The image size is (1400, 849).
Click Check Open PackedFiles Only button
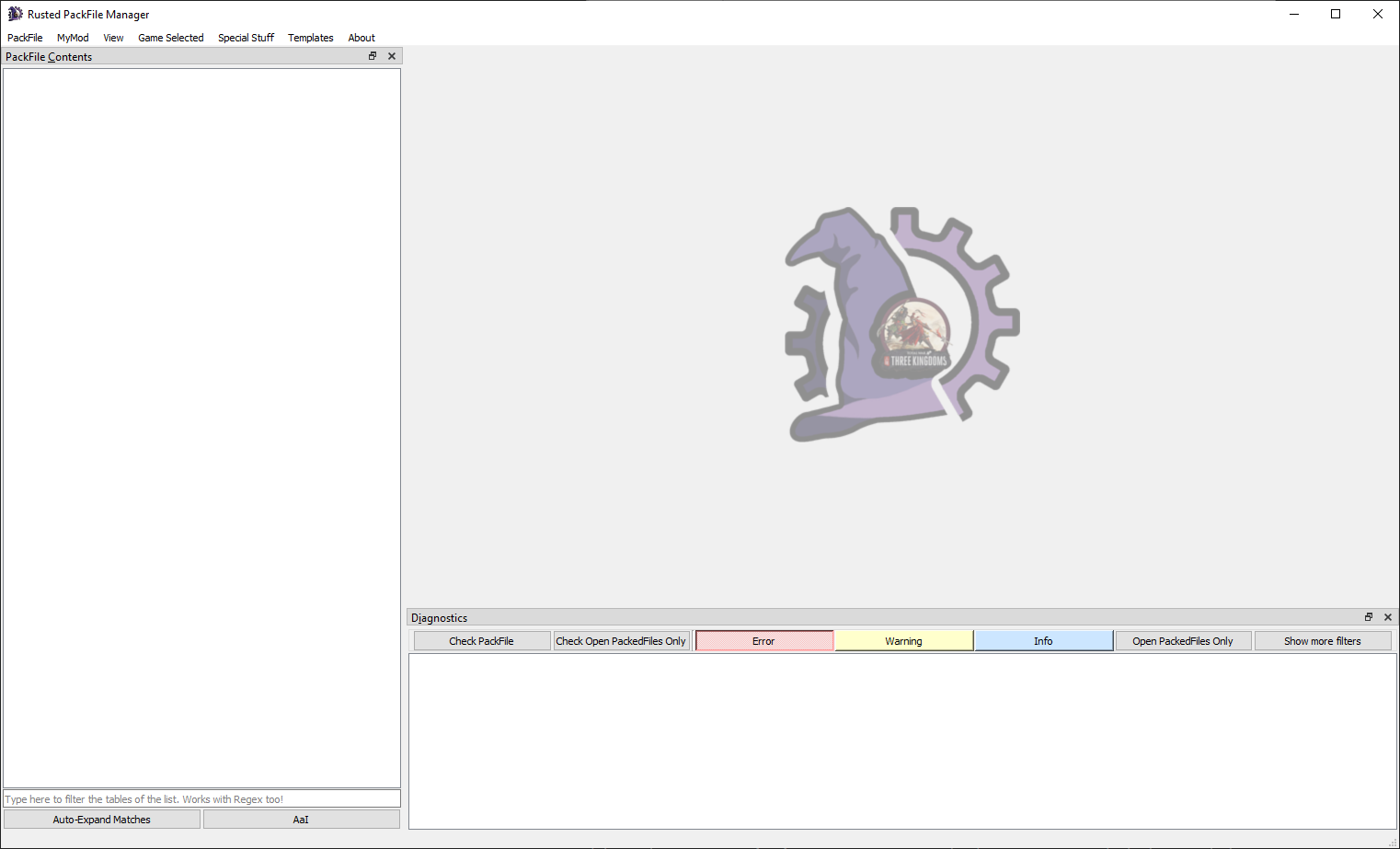tap(621, 641)
